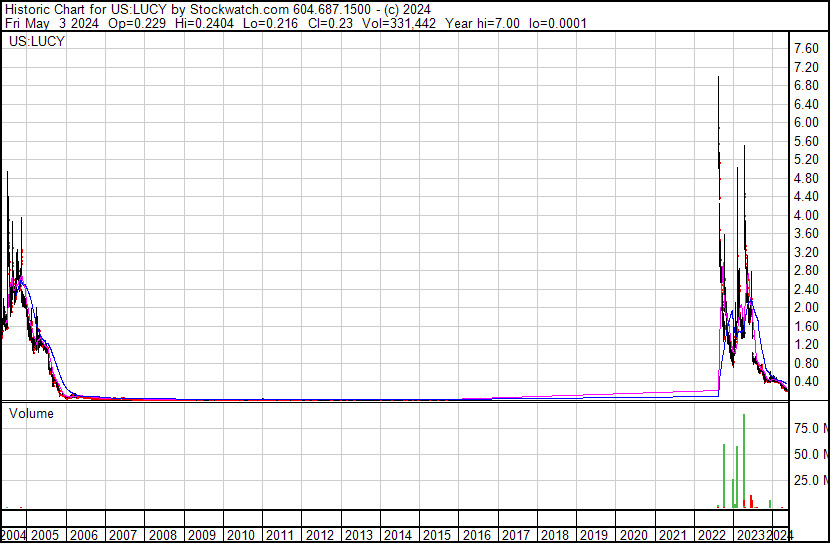Click the tallest green volume bar near 2023
Image resolution: width=830 pixels, height=543 pixels.
pyautogui.click(x=744, y=460)
